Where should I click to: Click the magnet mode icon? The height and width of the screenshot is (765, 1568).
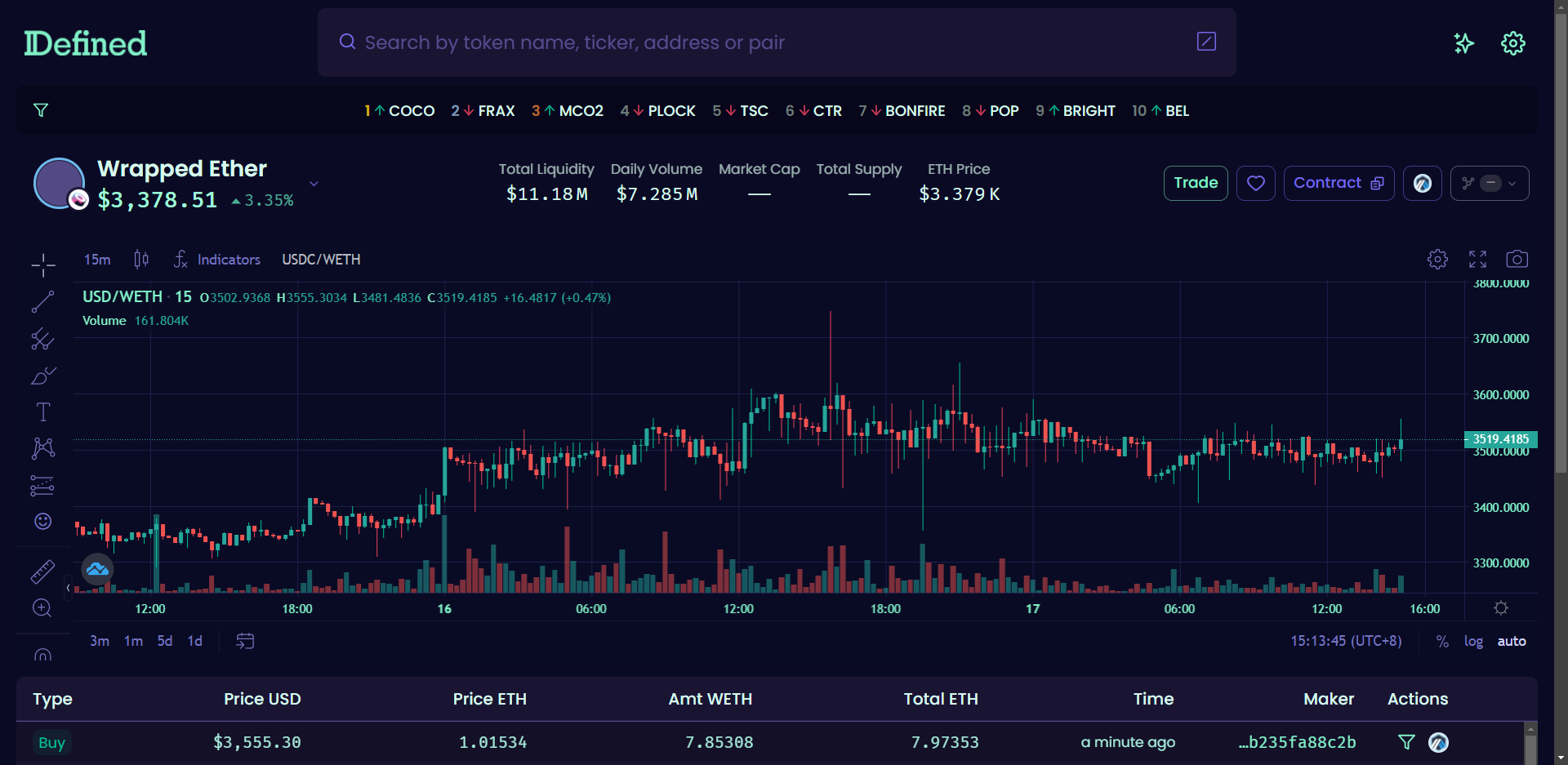[x=43, y=654]
